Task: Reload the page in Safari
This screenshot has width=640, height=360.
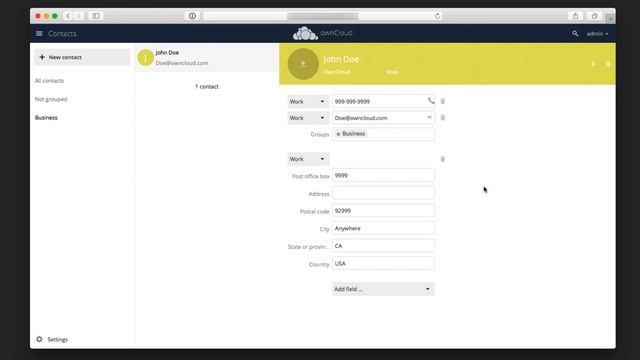Action: 437,16
